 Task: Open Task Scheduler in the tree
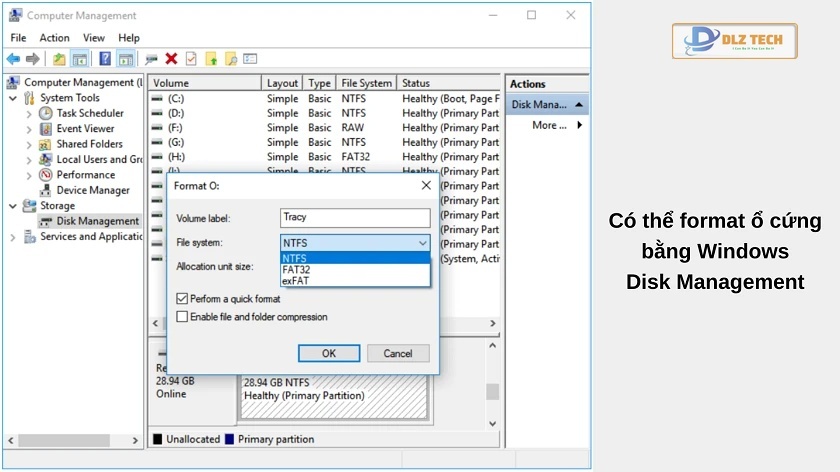[x=90, y=113]
